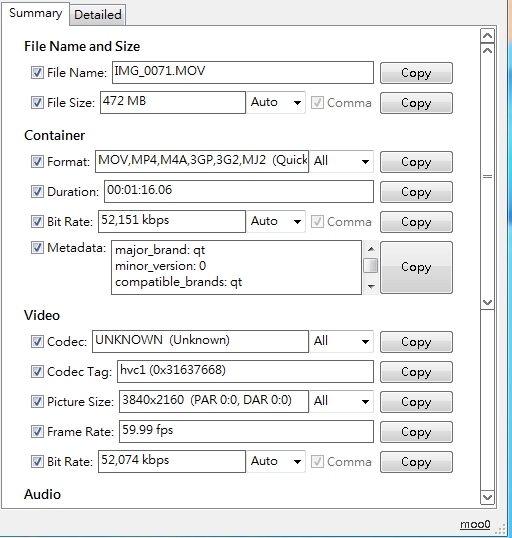Toggle the Format checkbox

click(37, 161)
